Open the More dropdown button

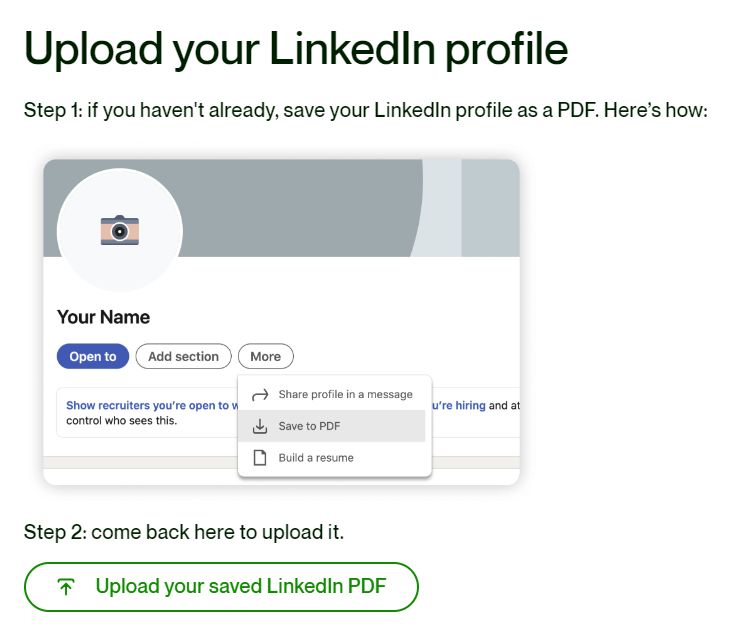[x=266, y=357]
